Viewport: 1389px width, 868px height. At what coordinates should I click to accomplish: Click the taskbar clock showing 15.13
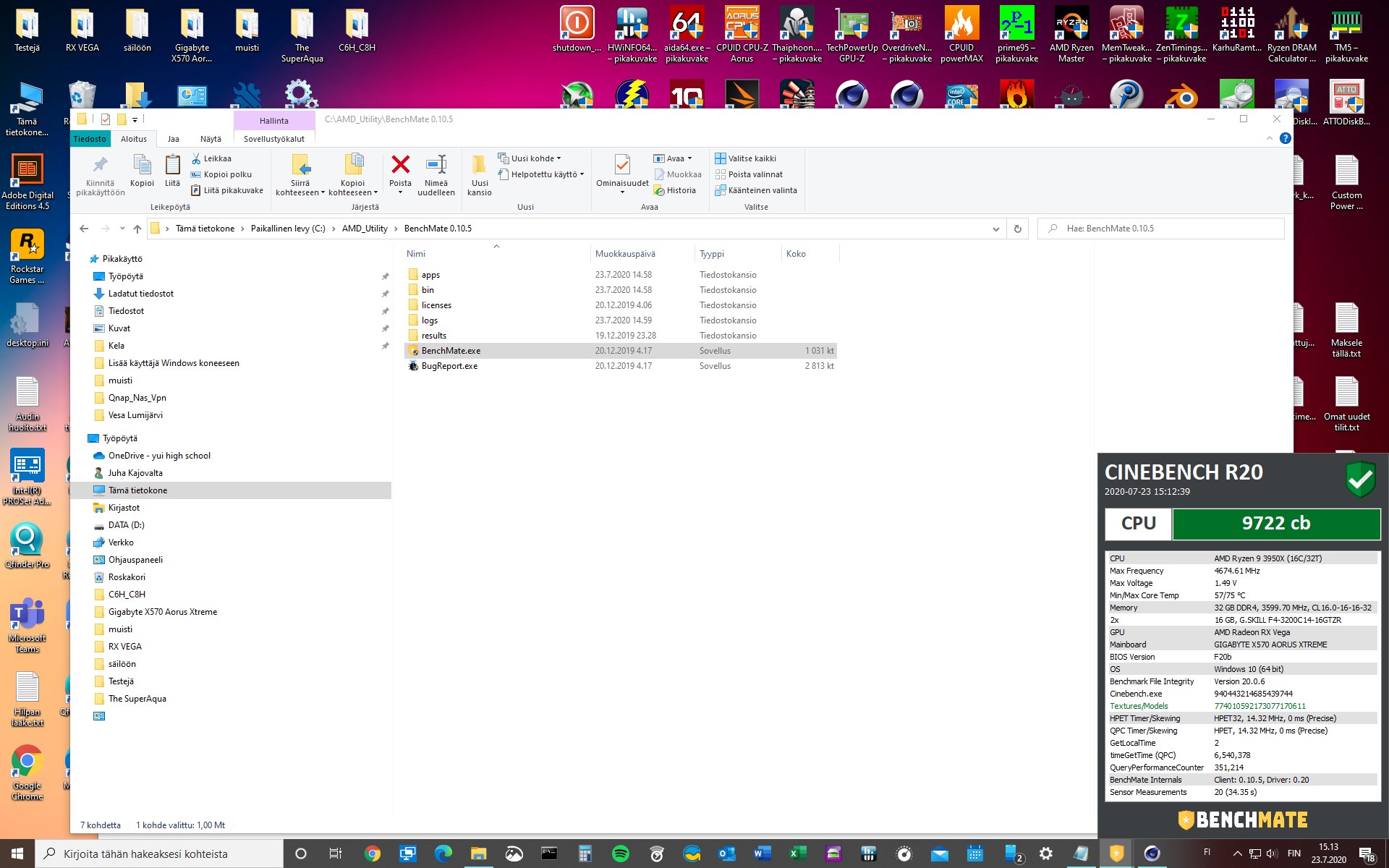(x=1328, y=854)
